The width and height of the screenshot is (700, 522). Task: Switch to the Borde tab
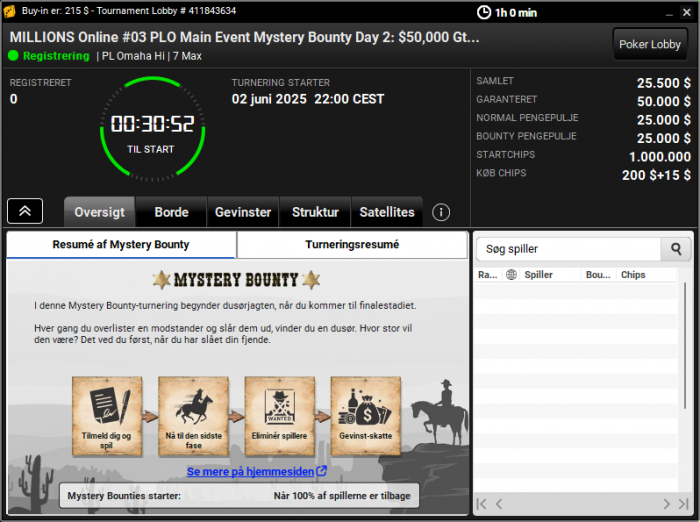(171, 212)
